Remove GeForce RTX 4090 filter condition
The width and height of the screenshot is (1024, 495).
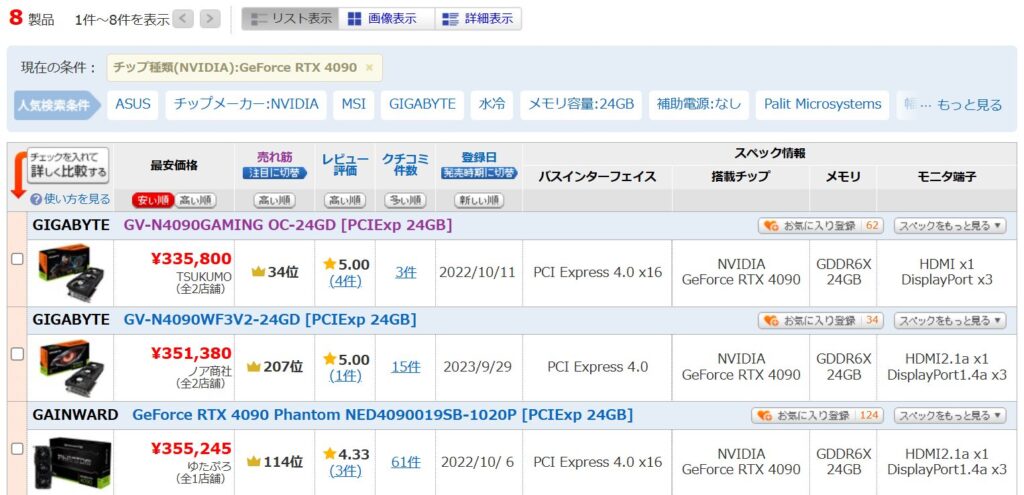[369, 67]
